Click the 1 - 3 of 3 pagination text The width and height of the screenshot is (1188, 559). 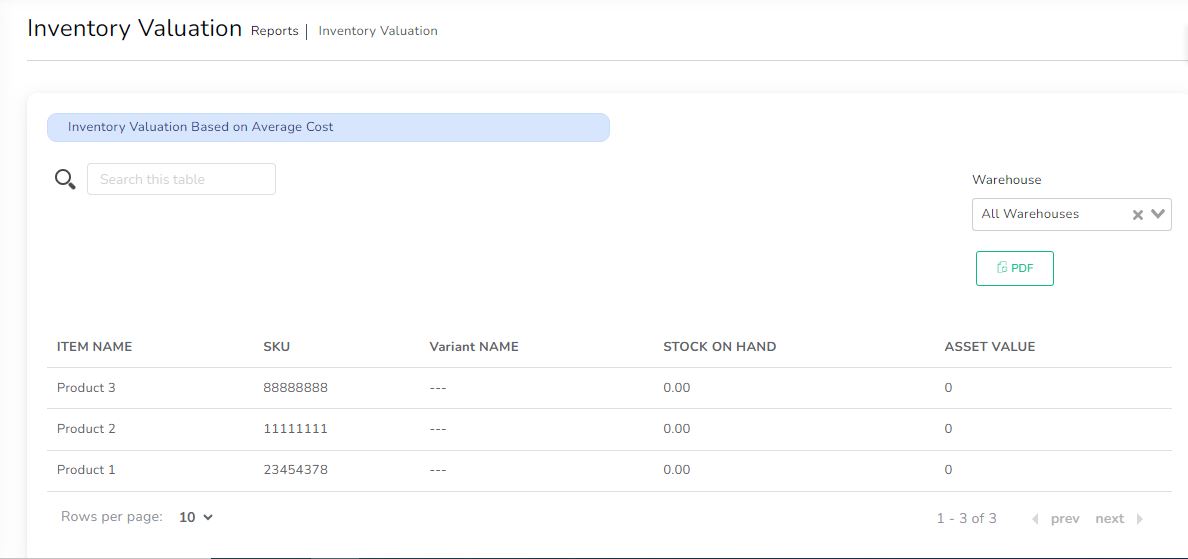click(x=967, y=519)
